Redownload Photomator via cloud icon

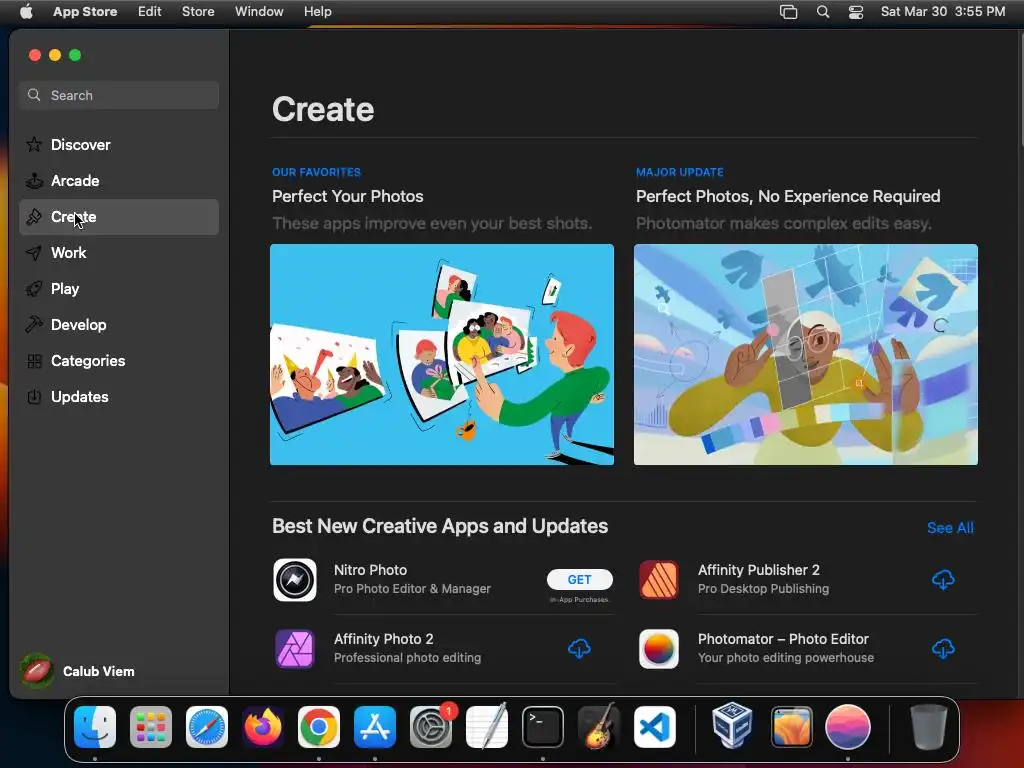(943, 648)
